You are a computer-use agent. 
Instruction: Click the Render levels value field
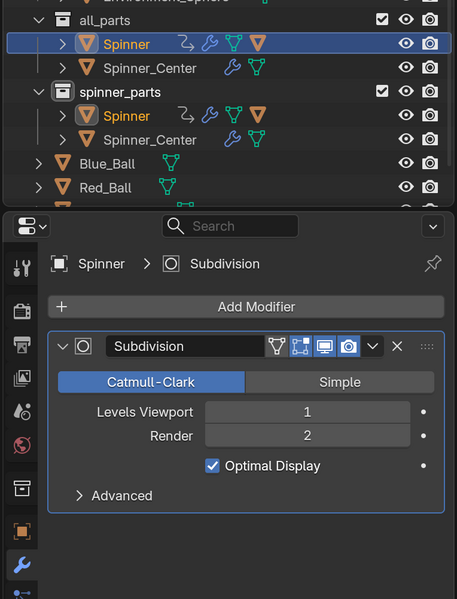point(308,435)
